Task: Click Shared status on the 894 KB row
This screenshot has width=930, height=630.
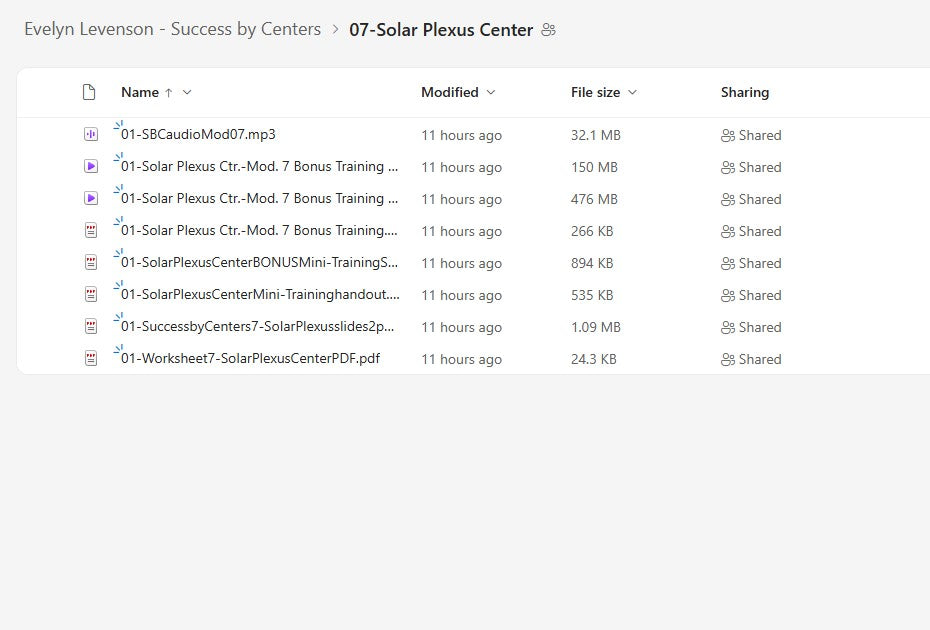Action: pos(751,263)
